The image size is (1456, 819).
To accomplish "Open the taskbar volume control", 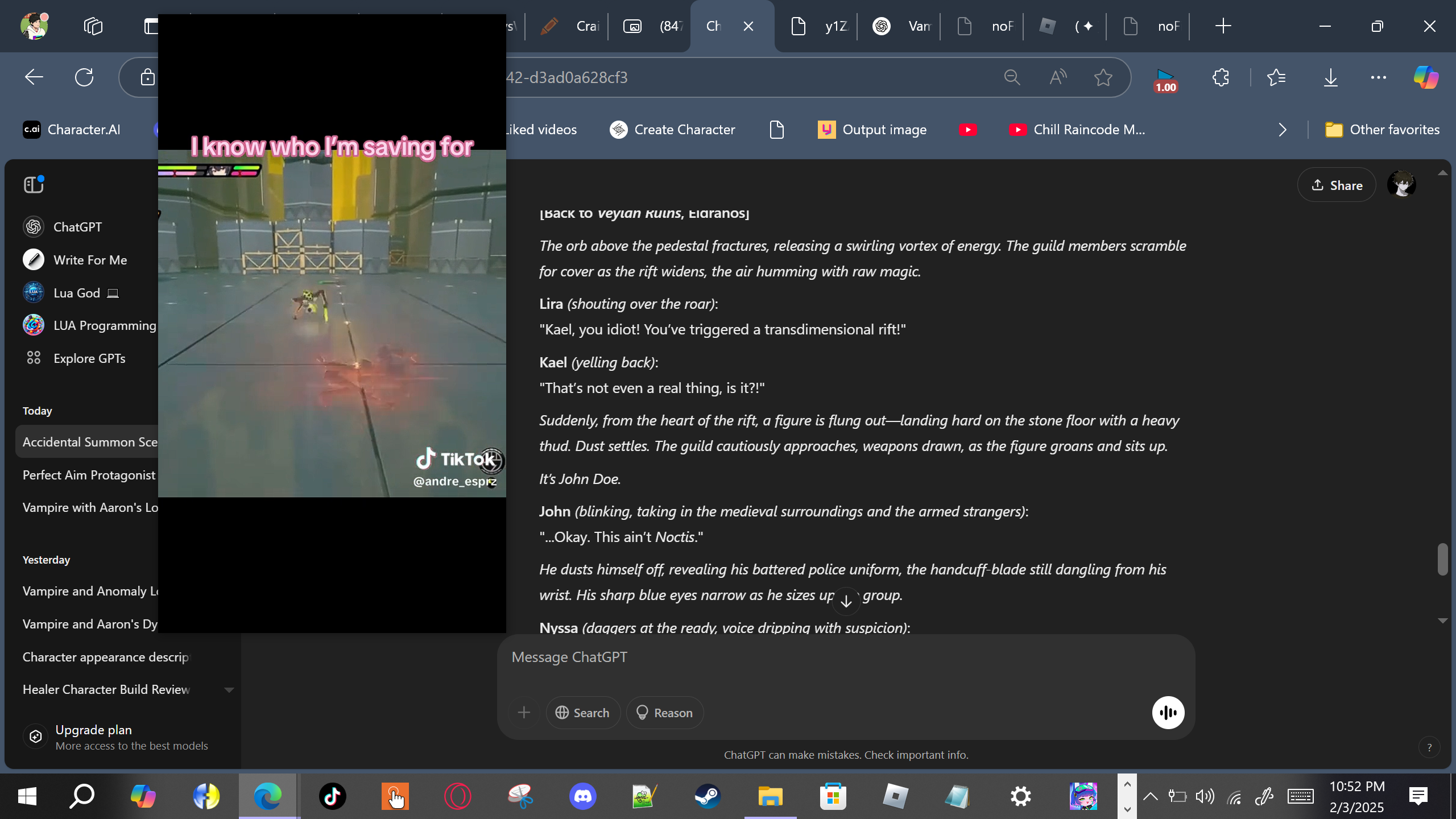I will click(x=1205, y=796).
